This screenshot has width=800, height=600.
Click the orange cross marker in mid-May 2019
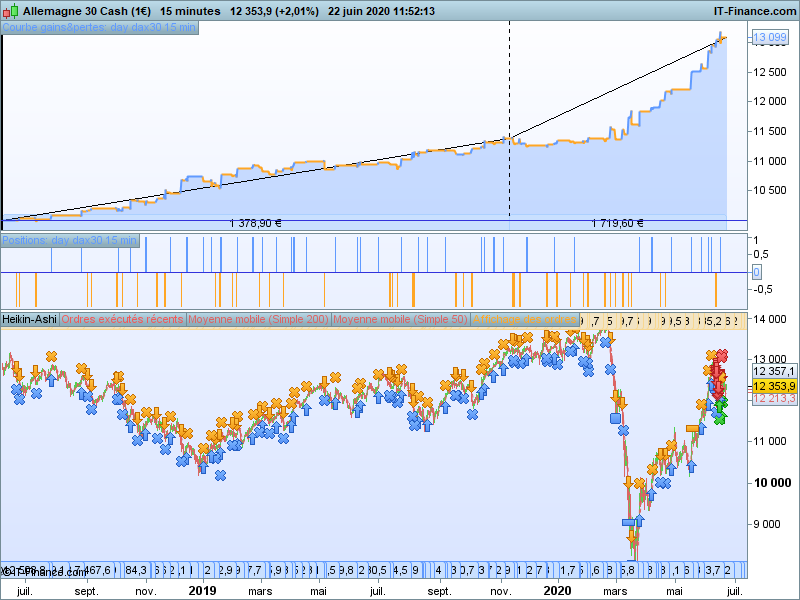point(335,378)
